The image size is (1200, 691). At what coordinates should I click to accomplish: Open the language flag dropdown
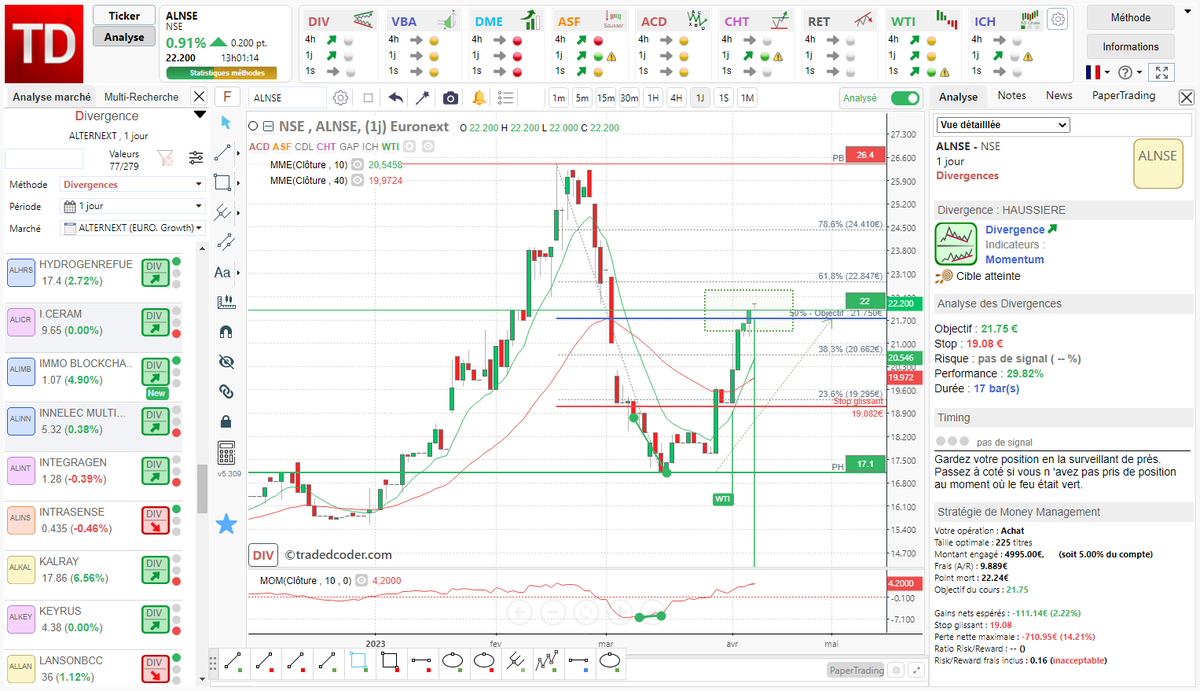coord(1098,72)
